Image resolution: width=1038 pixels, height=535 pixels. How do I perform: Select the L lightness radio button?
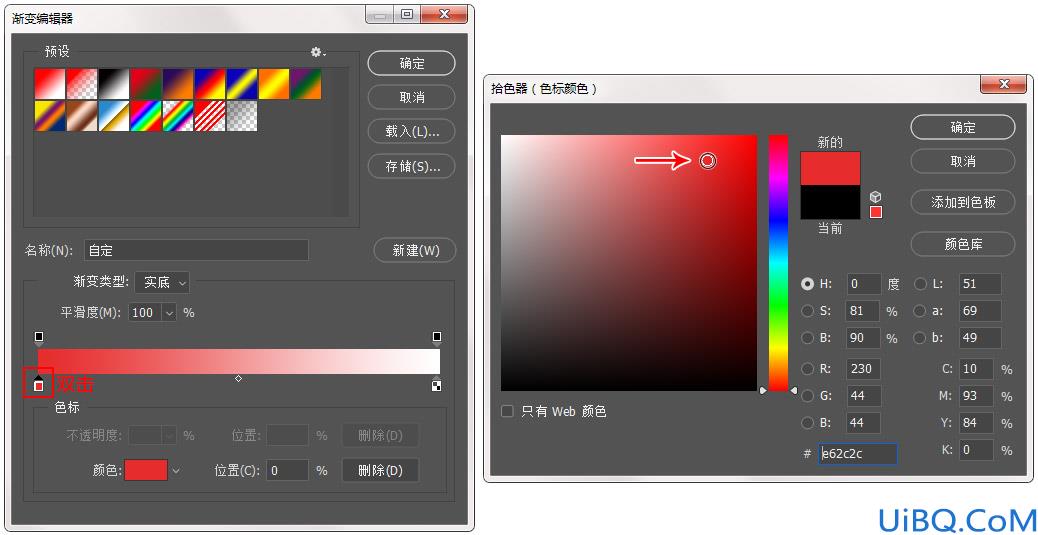(920, 284)
